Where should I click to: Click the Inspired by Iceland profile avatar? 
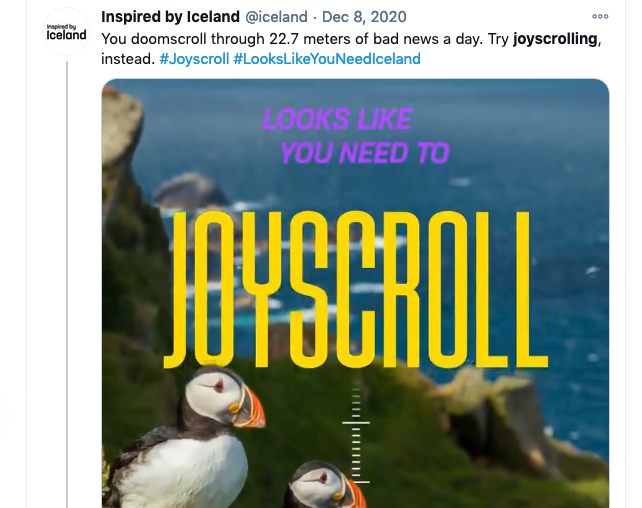(x=67, y=32)
